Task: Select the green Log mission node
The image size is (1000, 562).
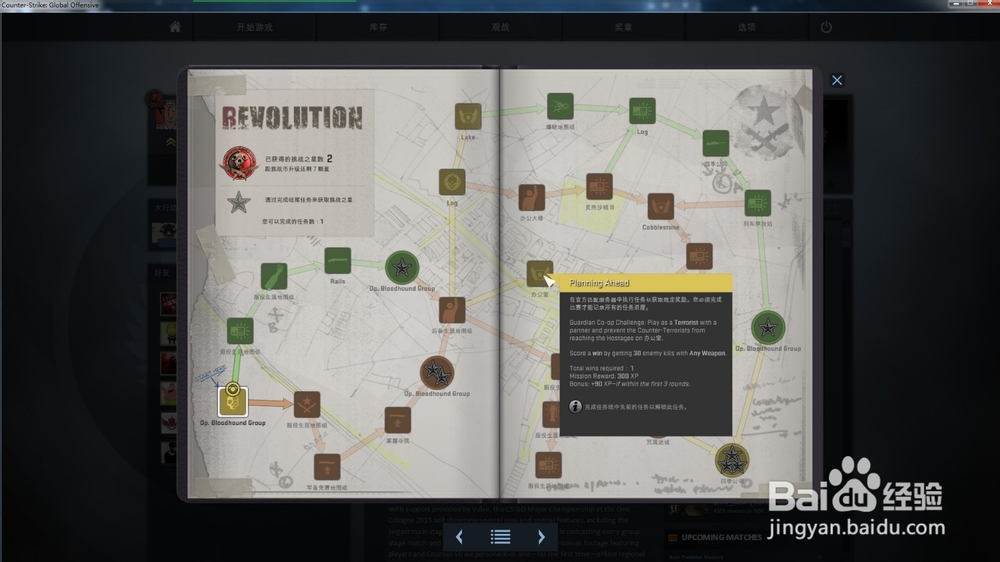Action: pos(642,111)
